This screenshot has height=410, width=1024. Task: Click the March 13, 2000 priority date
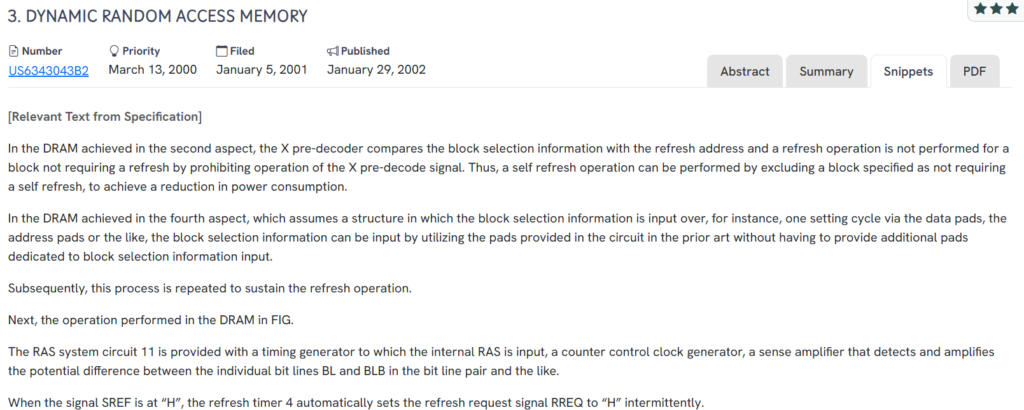(x=152, y=70)
